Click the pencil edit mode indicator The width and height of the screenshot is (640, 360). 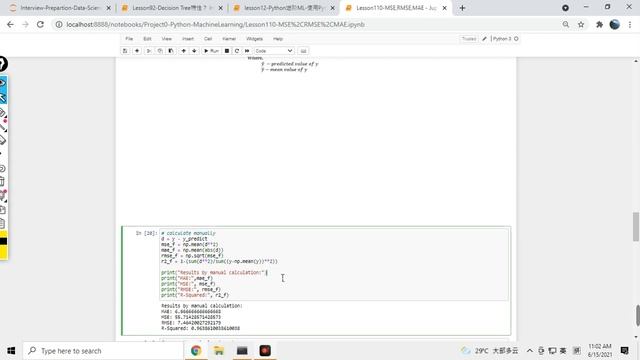click(x=484, y=39)
